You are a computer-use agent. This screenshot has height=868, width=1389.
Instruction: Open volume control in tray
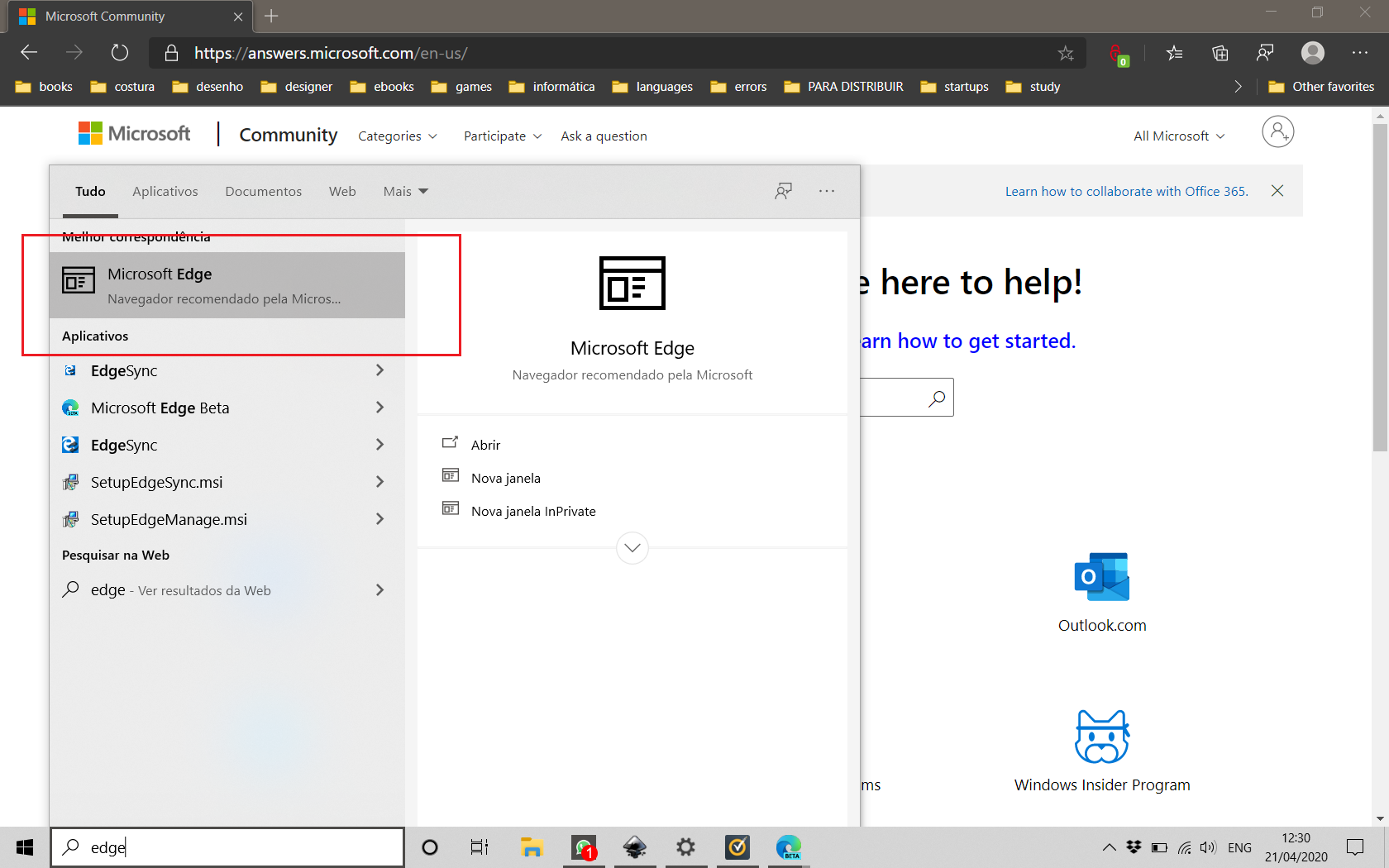(1208, 847)
